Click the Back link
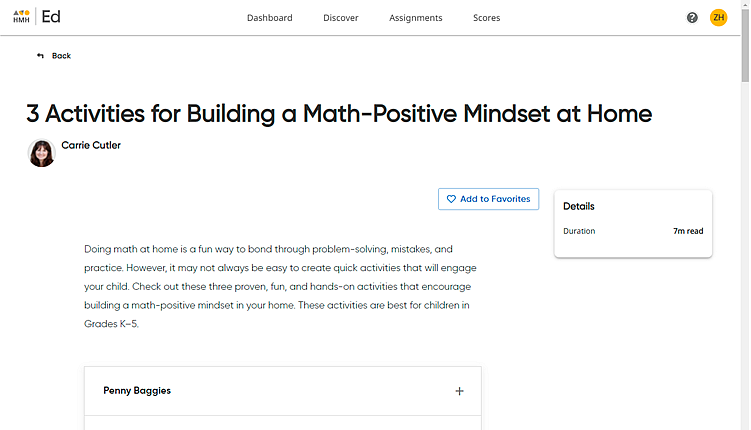 pos(54,56)
